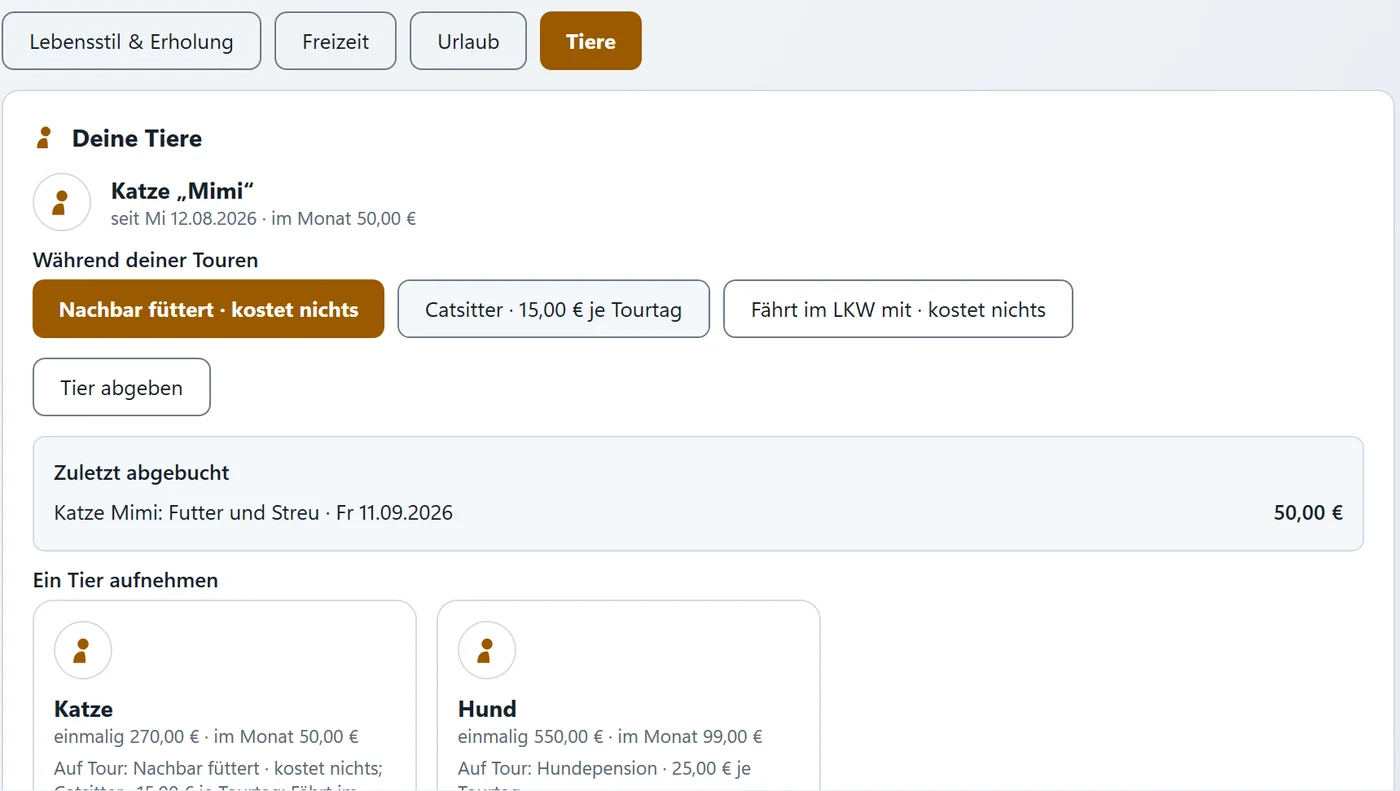
Task: Click the text seit Mi 12.08.2026 · im Monat 50,00 €
Action: coord(264,218)
